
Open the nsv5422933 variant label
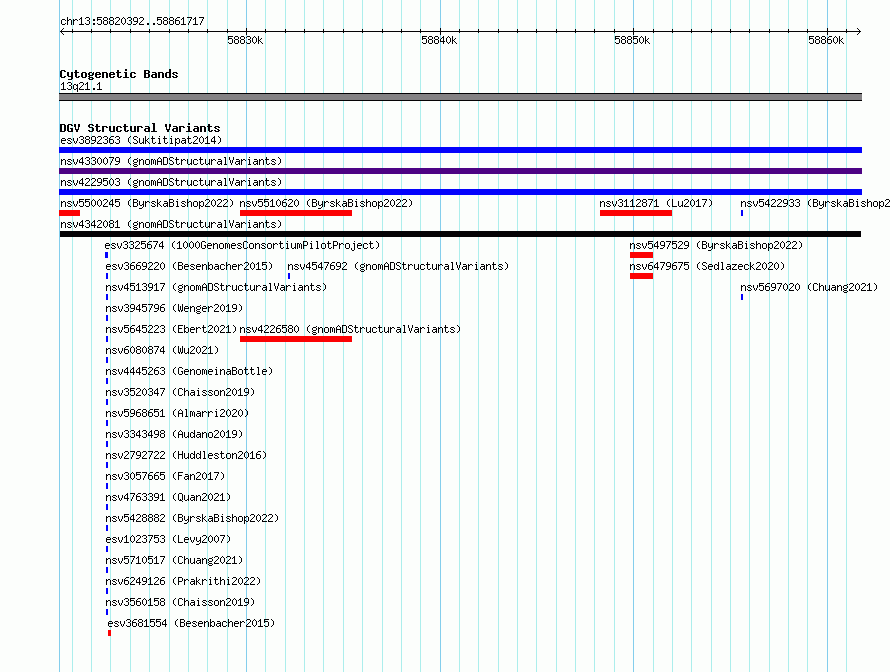[x=815, y=203]
